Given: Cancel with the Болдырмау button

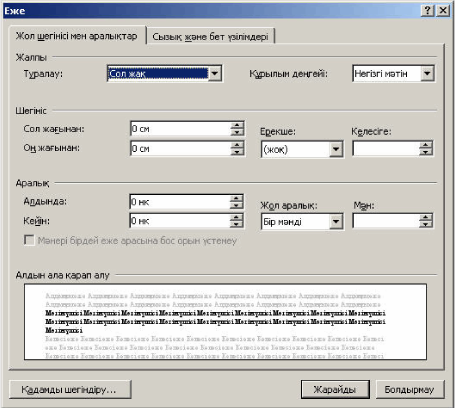Looking at the screenshot, I should (410, 389).
